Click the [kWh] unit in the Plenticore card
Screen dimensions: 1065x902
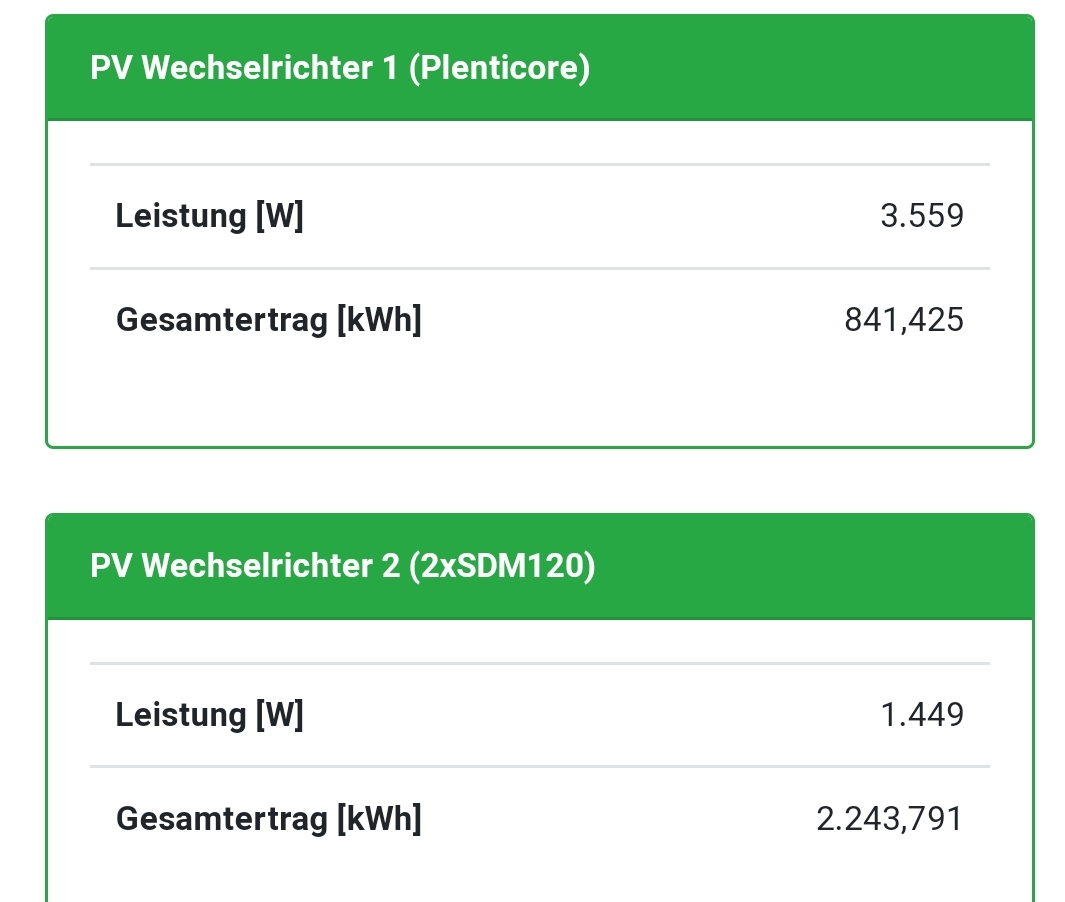point(379,320)
